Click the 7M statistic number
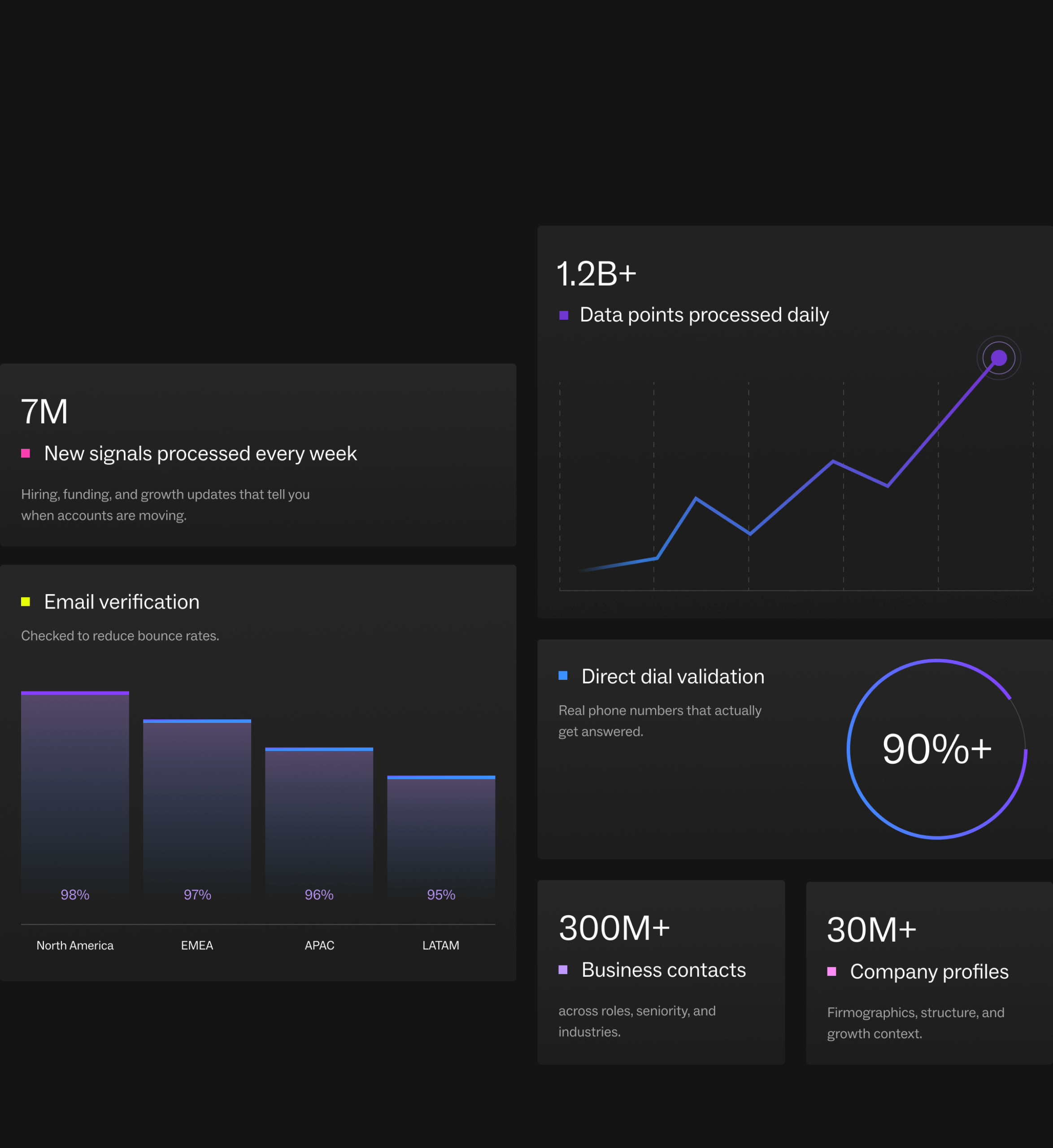Viewport: 1053px width, 1148px height. click(44, 411)
